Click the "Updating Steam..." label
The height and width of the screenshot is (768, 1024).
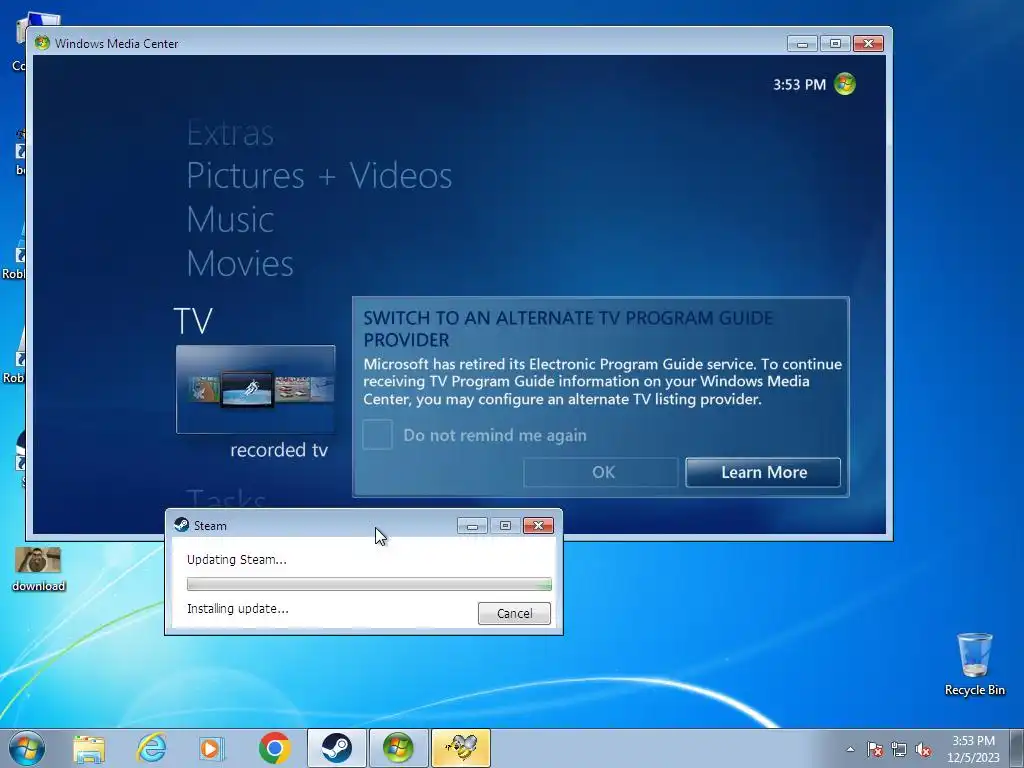tap(236, 560)
